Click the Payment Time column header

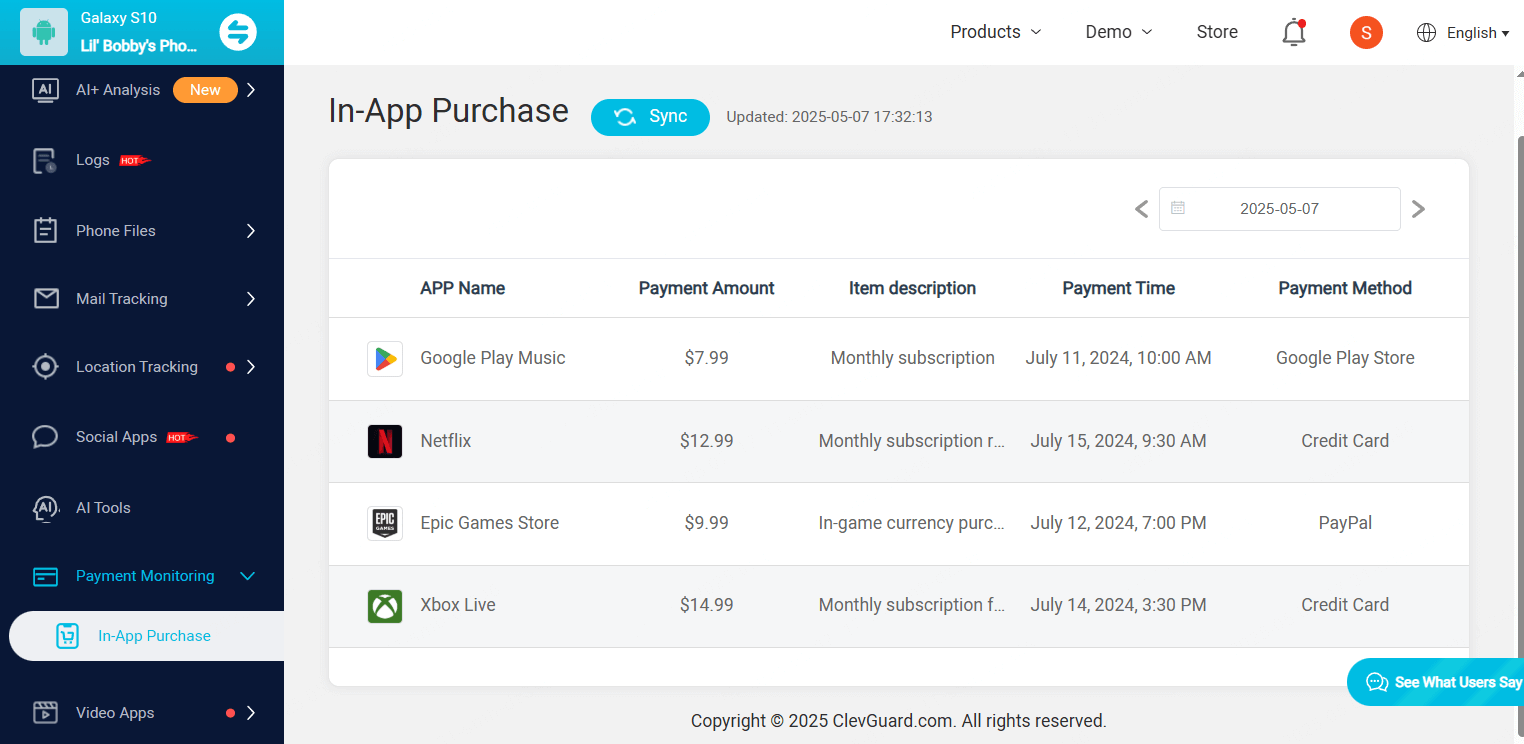pos(1118,288)
